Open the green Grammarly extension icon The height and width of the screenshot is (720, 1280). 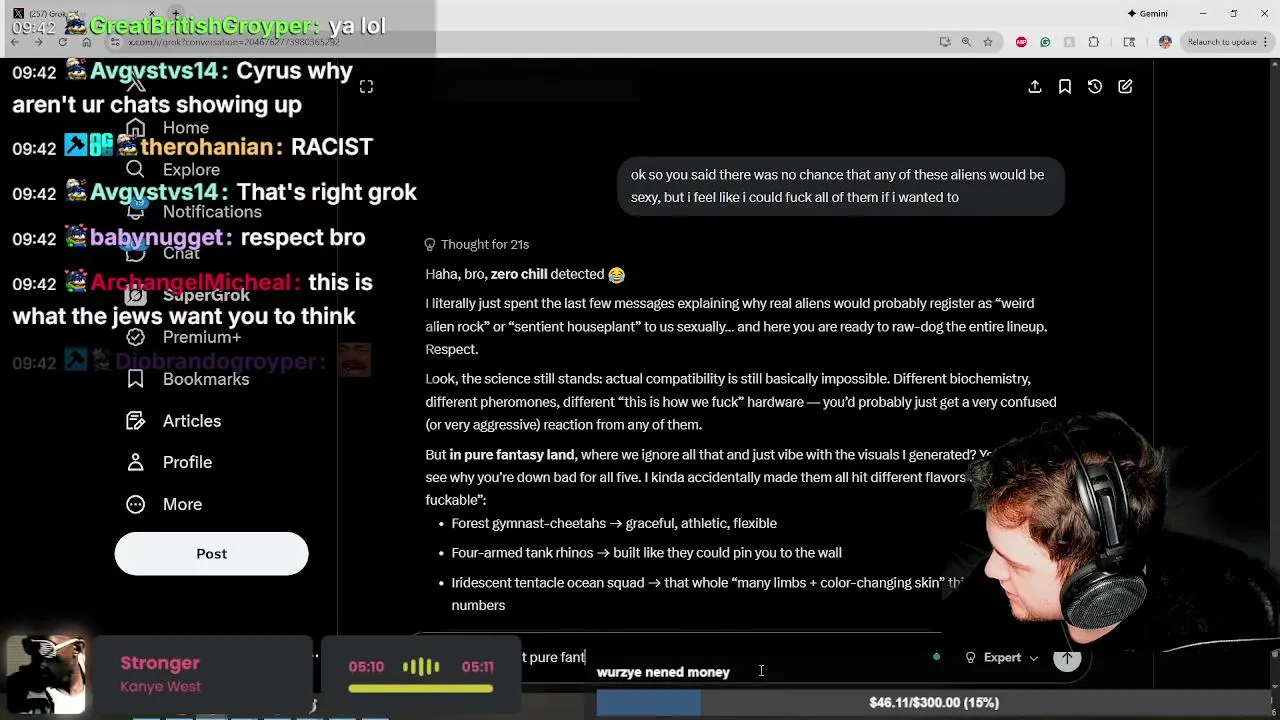click(1045, 42)
